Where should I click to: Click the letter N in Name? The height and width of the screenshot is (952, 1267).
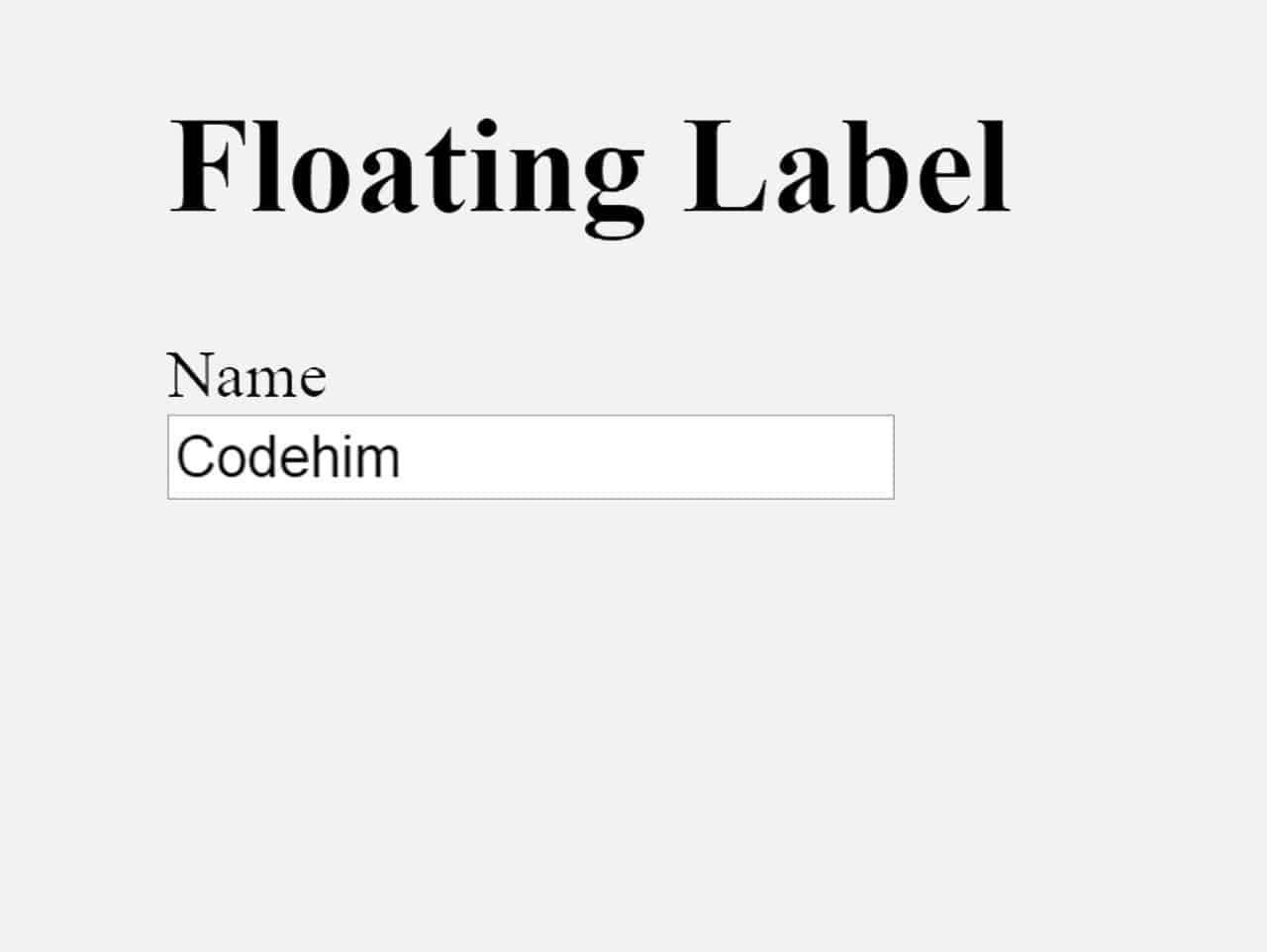tap(188, 374)
